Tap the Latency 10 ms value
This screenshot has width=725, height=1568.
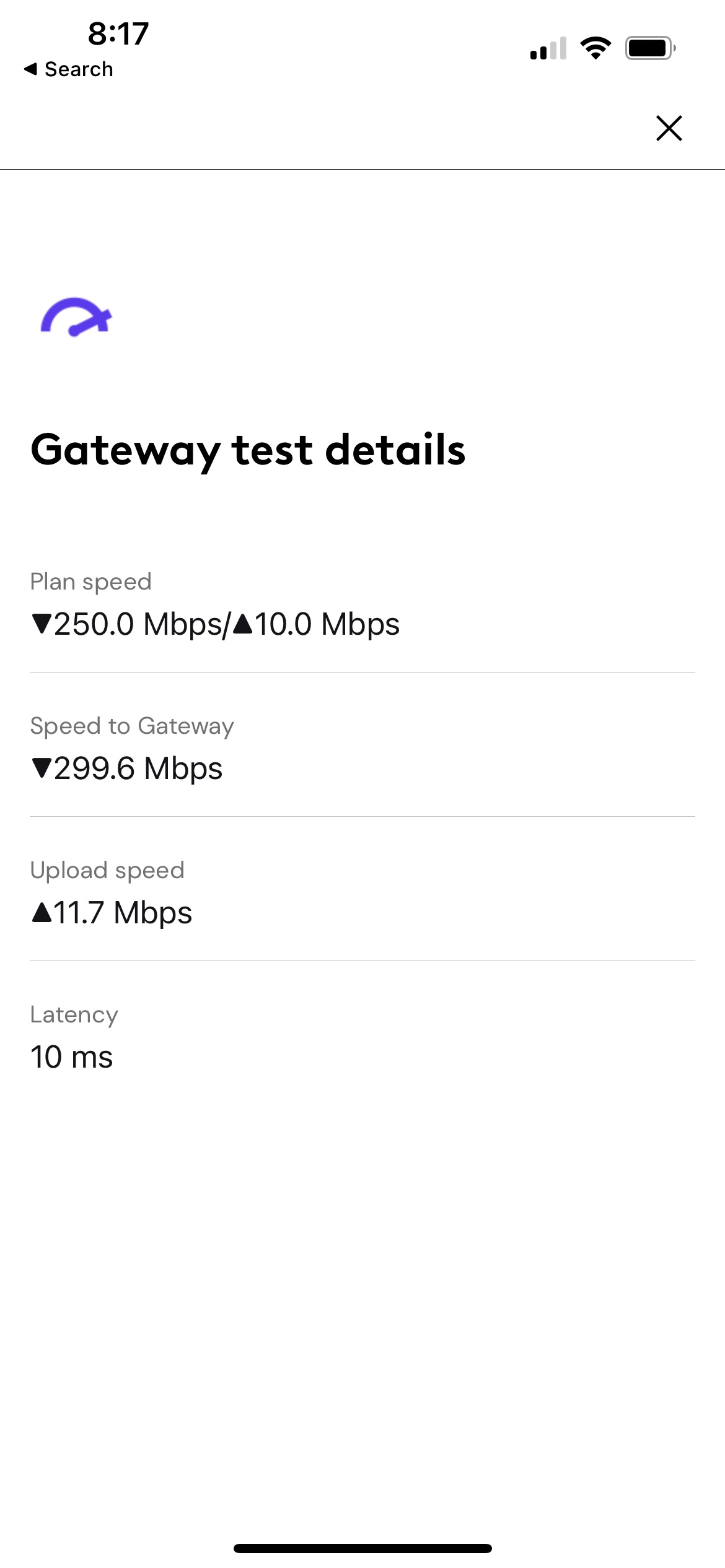click(x=72, y=1056)
